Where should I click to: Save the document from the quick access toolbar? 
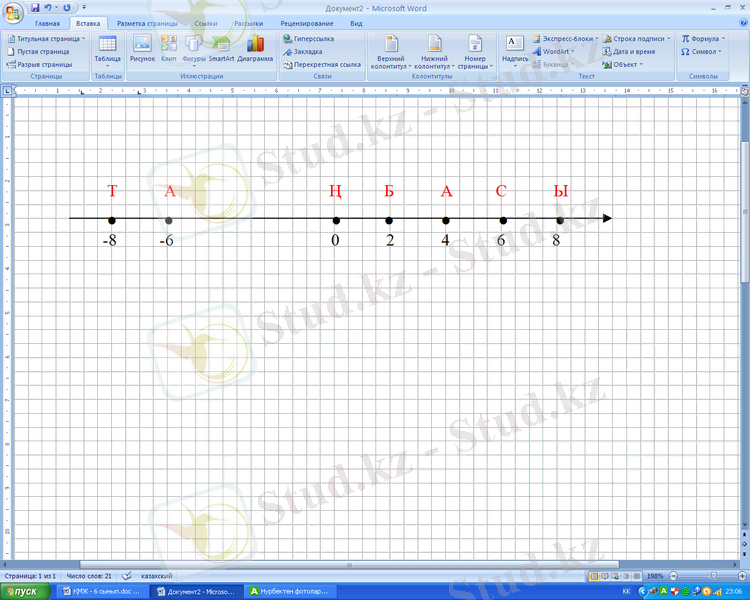pyautogui.click(x=35, y=7)
